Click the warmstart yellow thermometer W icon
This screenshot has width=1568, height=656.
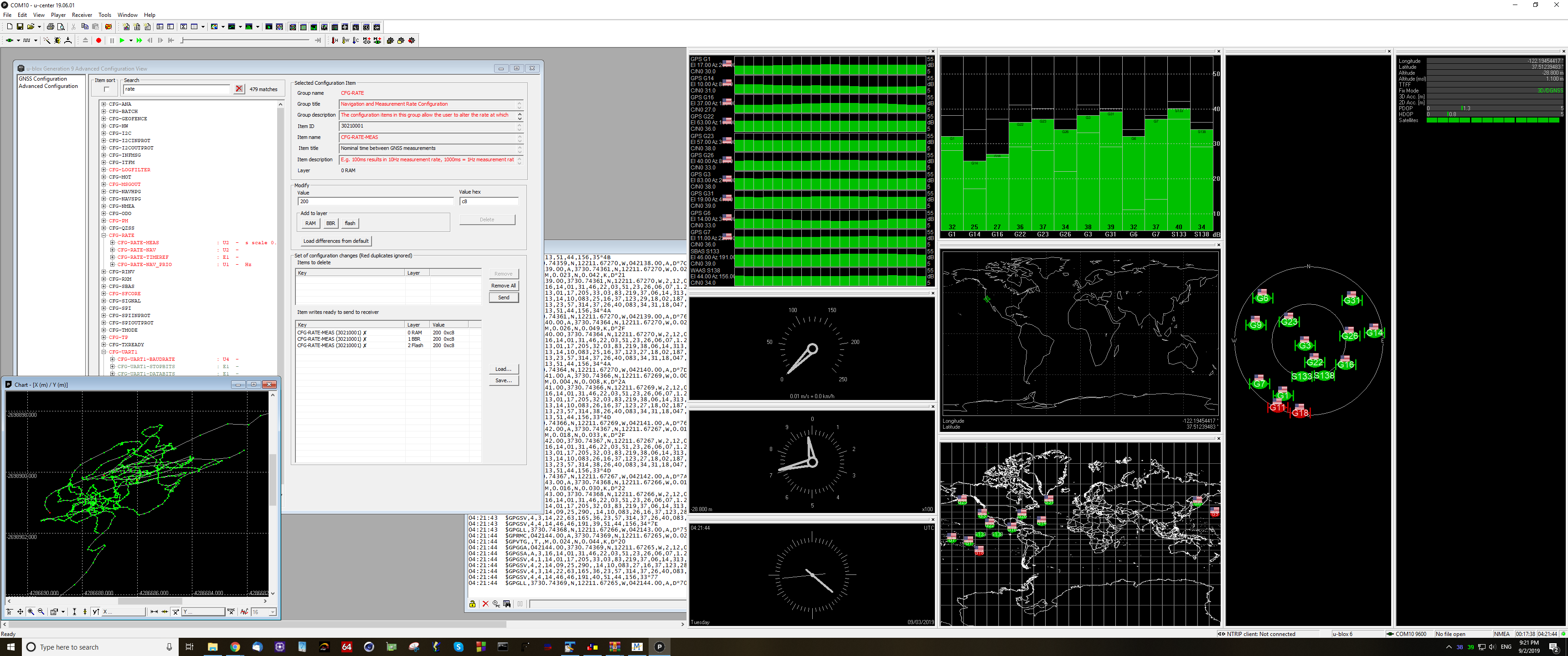346,41
